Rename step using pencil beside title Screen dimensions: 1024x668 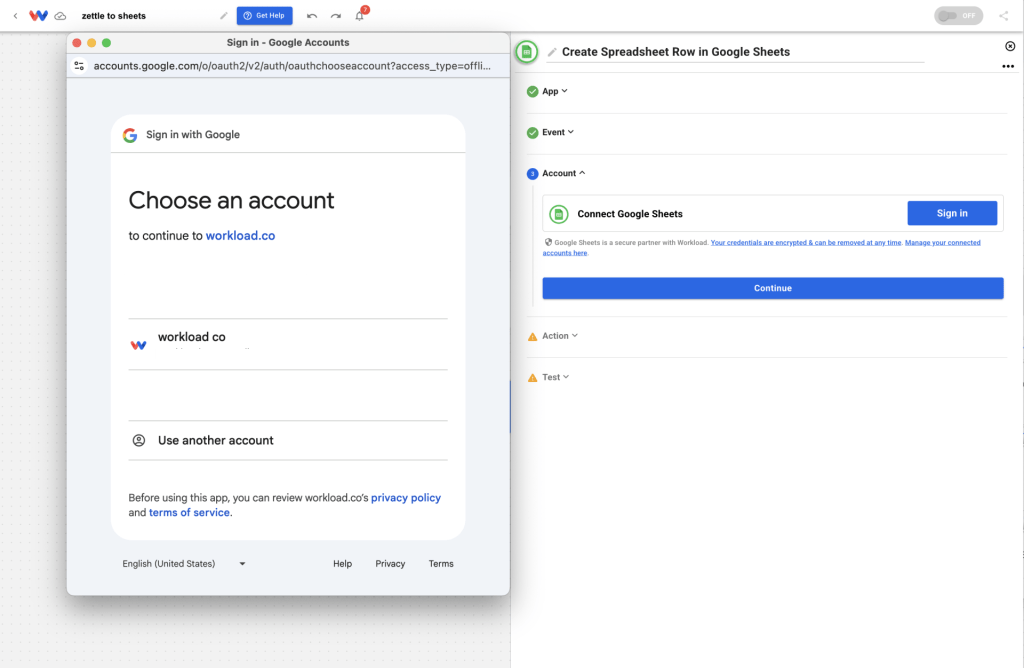[x=552, y=52]
